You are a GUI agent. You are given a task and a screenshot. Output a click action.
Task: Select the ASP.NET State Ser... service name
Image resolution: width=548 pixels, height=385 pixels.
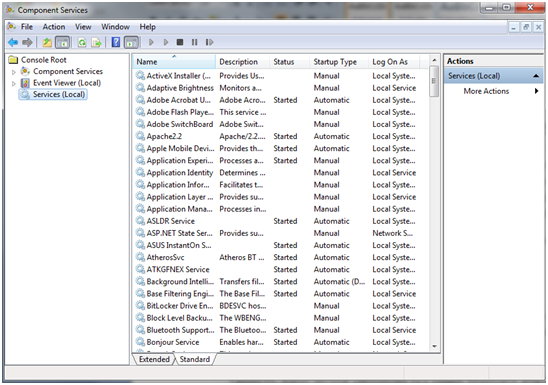tap(179, 233)
